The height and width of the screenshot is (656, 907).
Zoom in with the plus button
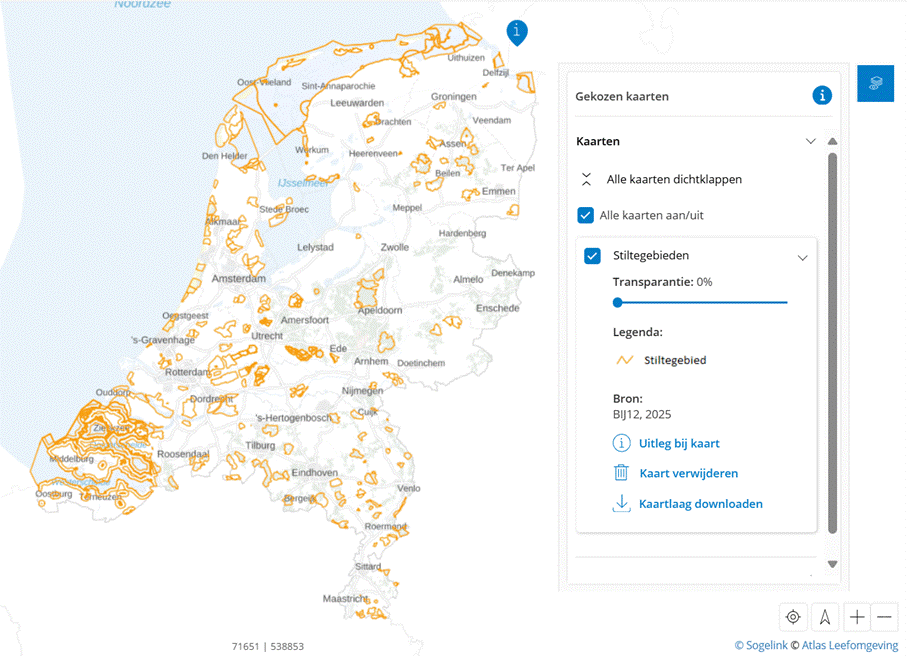click(857, 617)
